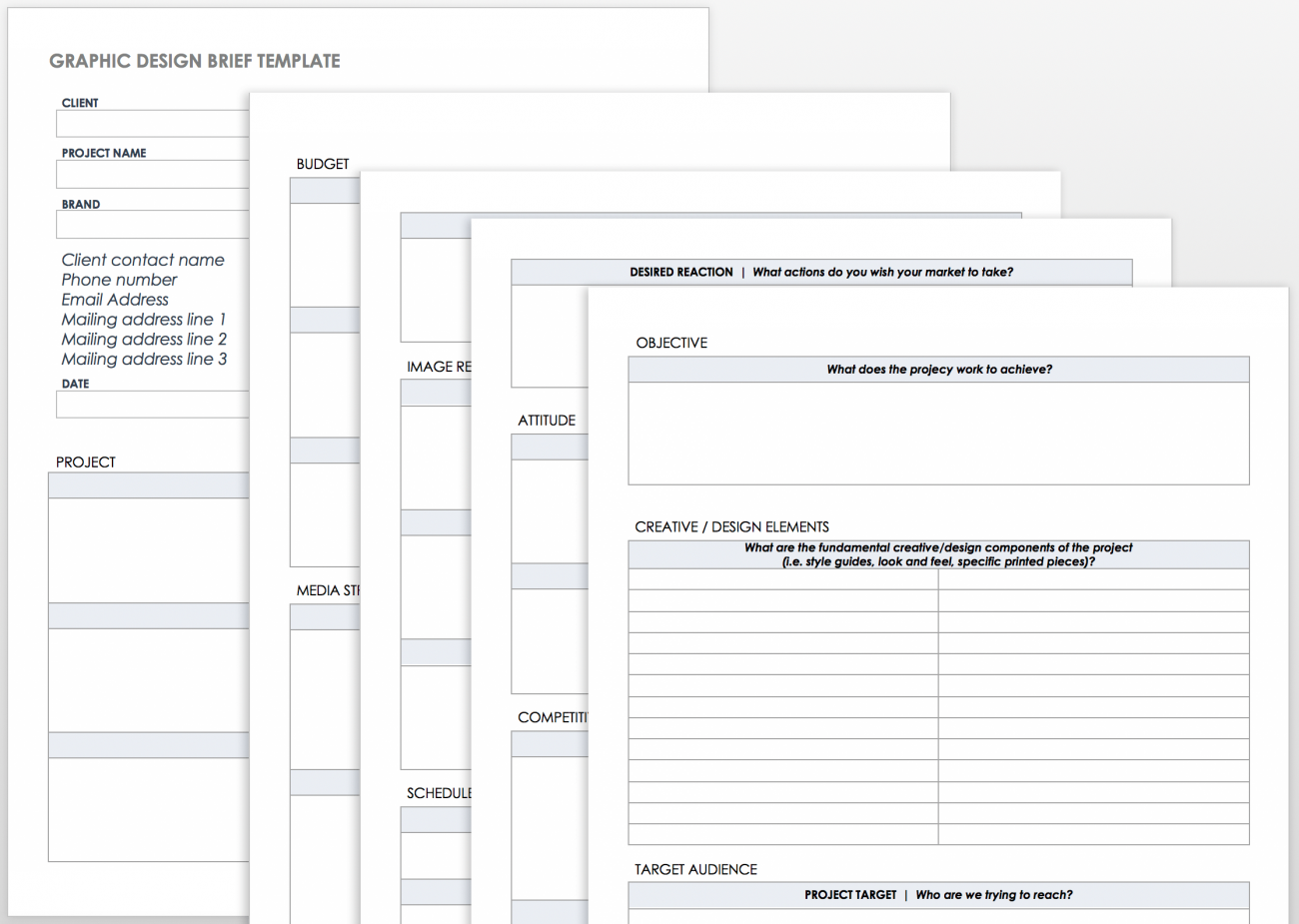Click the CREATIVE / DESIGN ELEMENTS heading
Viewport: 1299px width, 924px height.
(733, 526)
